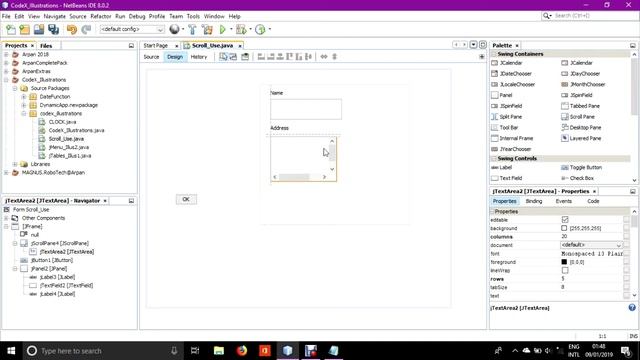Click the NetBeans taskbar icon
640x360 pixels.
coord(287,351)
